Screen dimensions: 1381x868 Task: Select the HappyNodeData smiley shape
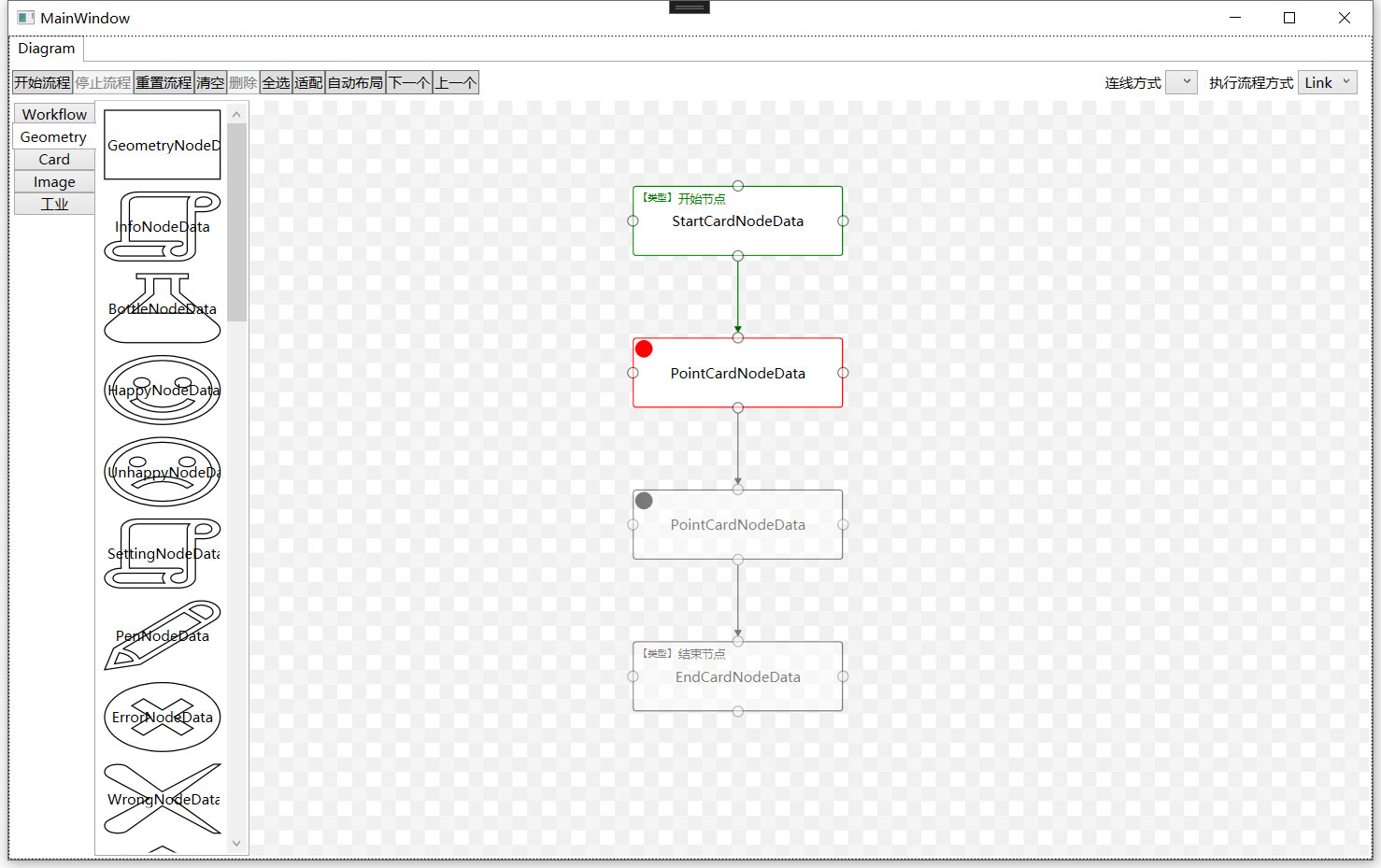[163, 390]
